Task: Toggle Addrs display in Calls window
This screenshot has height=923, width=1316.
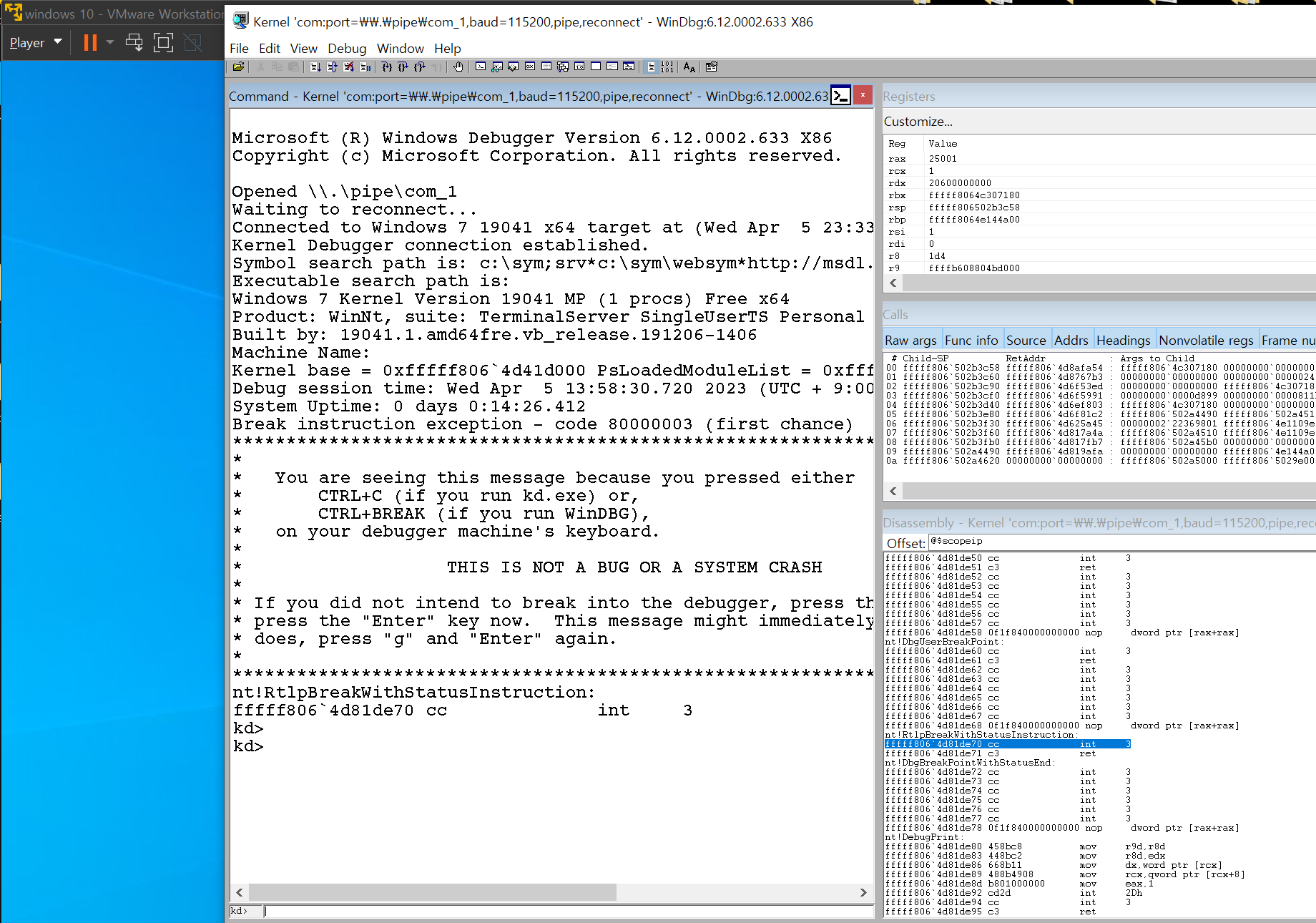Action: click(x=1071, y=341)
